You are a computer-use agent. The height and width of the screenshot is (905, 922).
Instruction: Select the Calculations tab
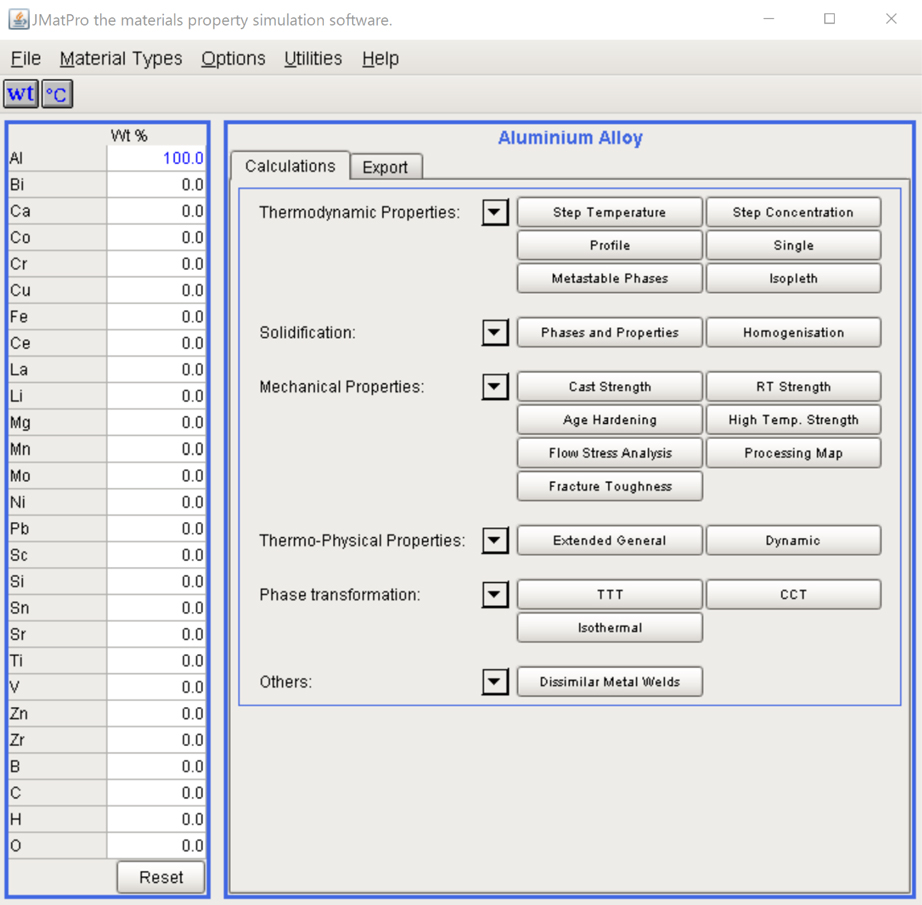(290, 166)
